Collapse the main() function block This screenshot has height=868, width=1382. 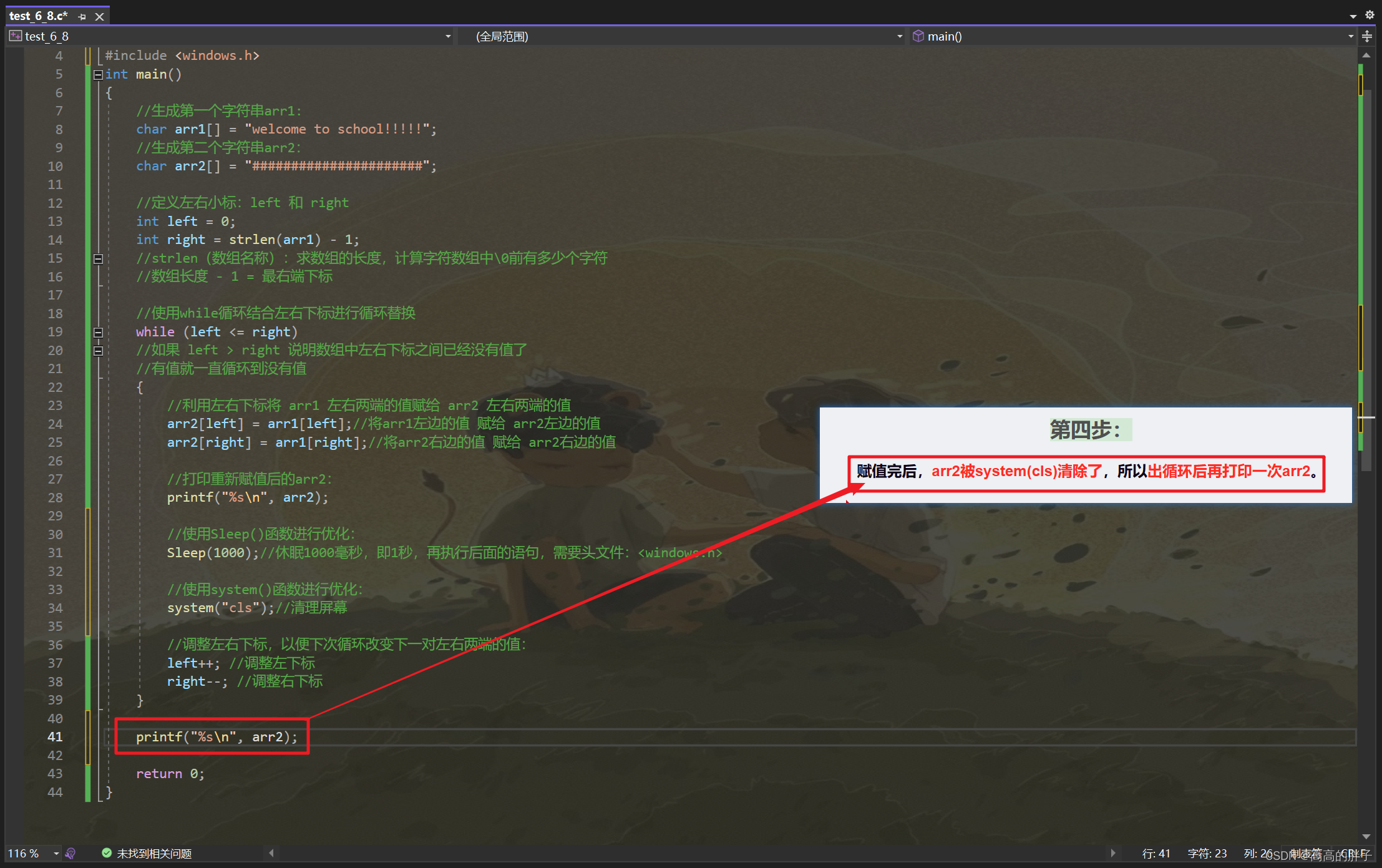coord(98,75)
